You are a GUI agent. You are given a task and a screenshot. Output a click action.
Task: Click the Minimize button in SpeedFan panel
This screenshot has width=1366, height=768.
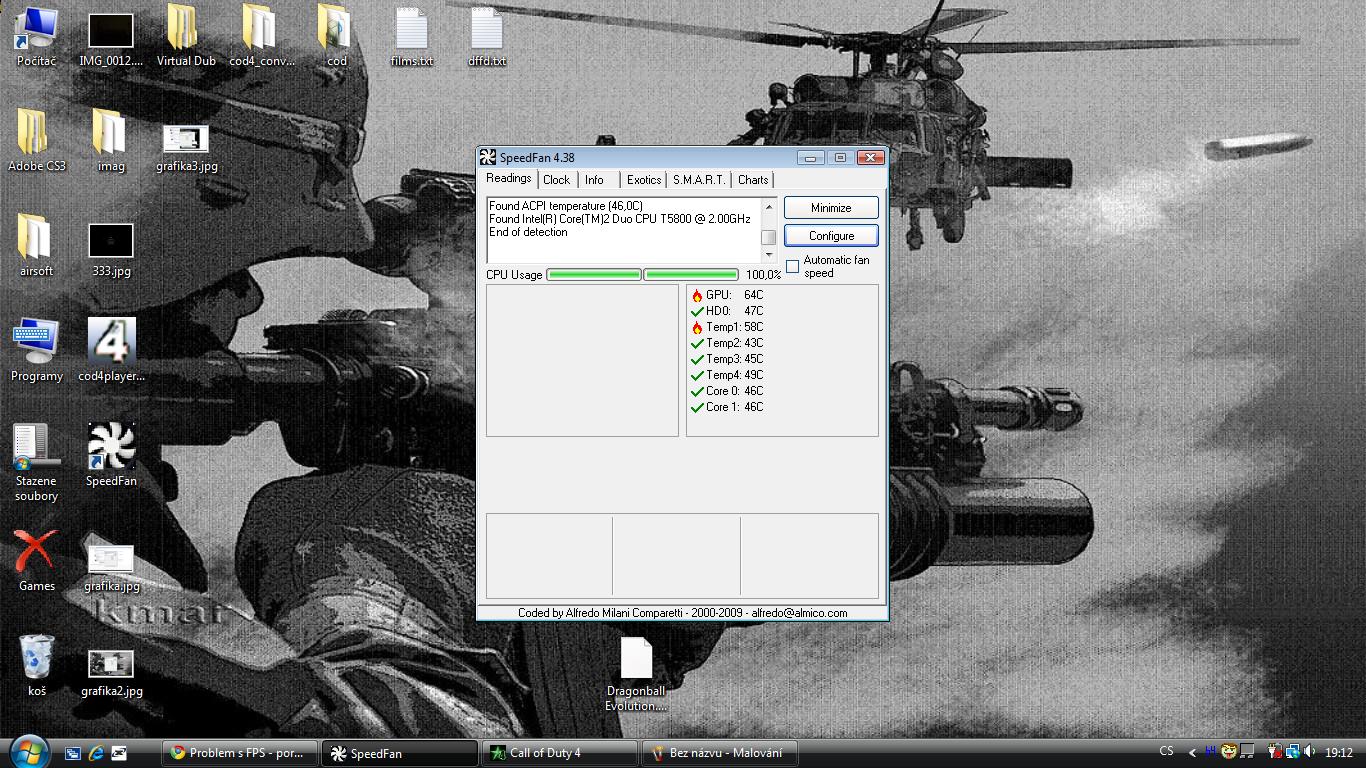831,208
